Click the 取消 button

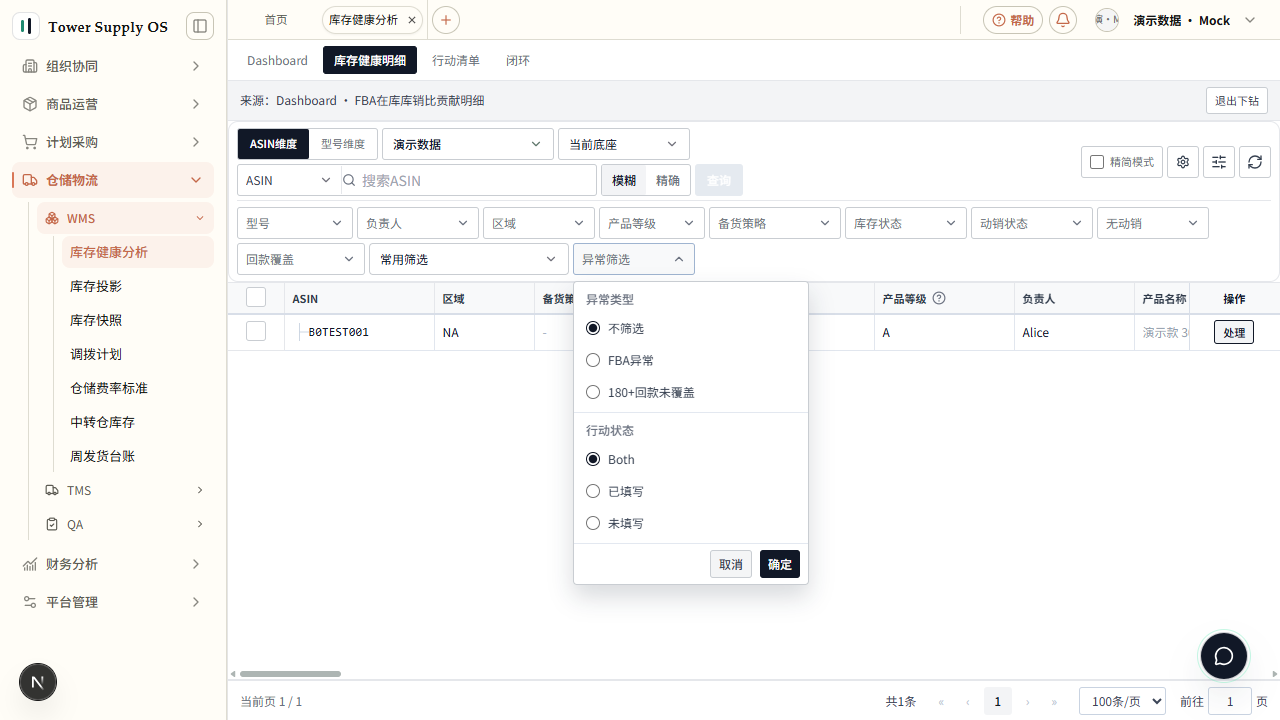point(731,564)
